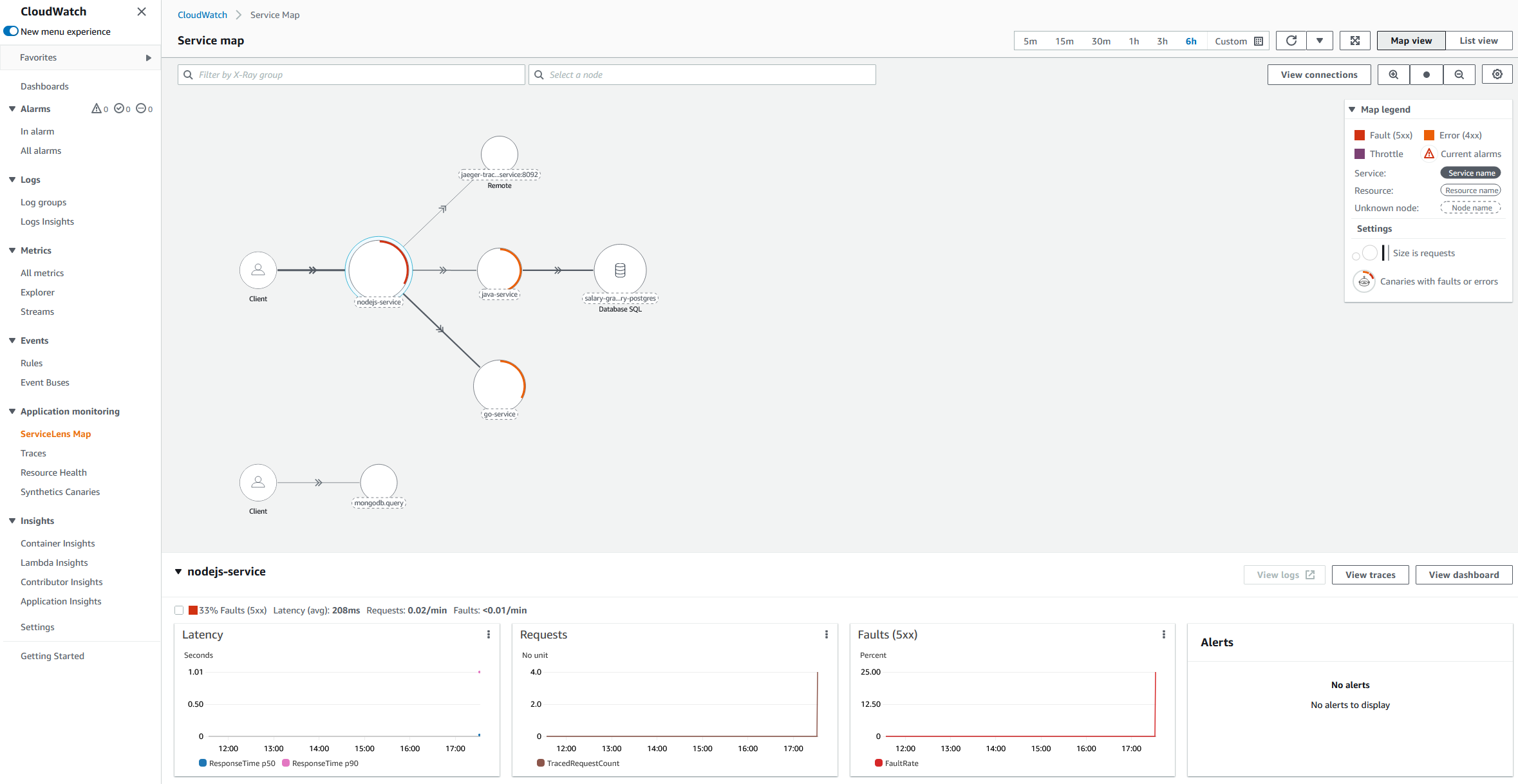Click the Client node person icon
This screenshot has height=784, width=1518.
click(258, 270)
